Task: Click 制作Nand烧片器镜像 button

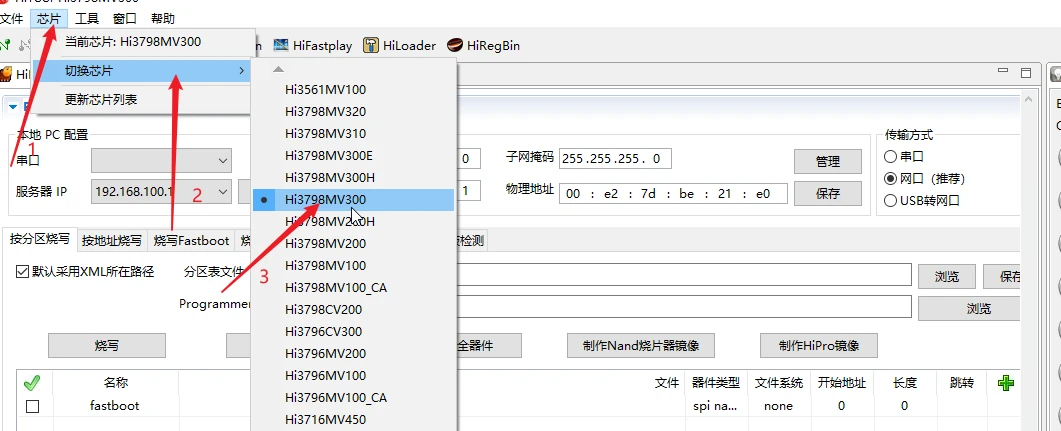Action: click(x=641, y=345)
